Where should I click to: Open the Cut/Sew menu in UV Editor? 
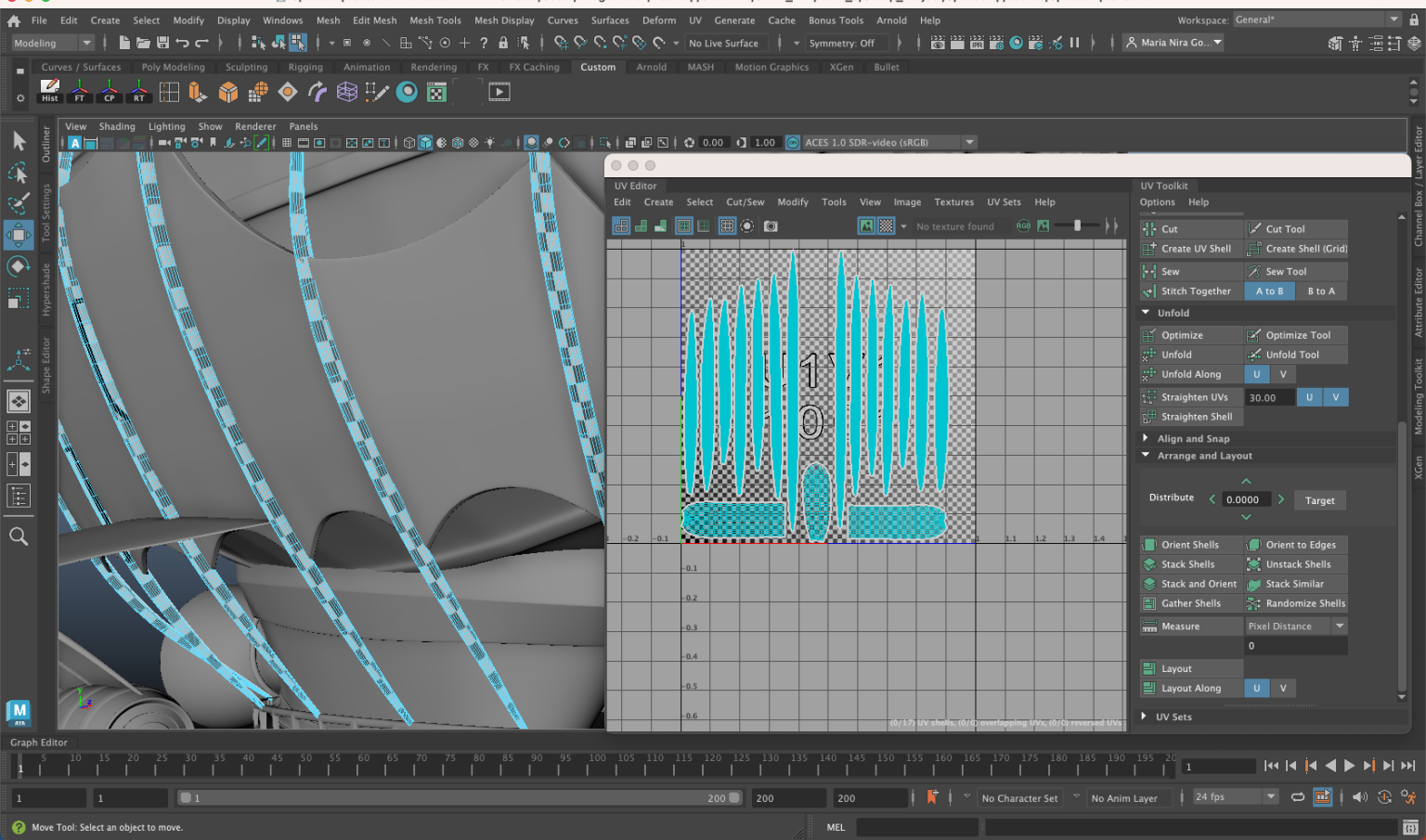pyautogui.click(x=745, y=201)
